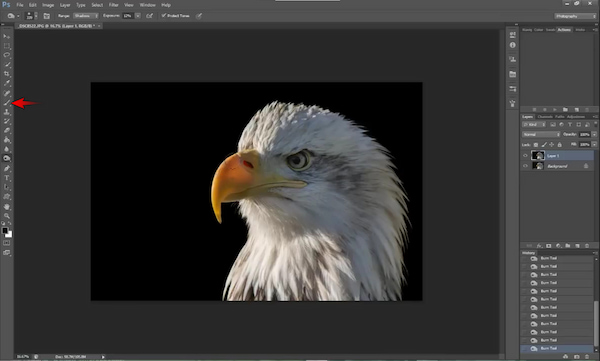
Task: Click the background color swatch
Action: click(x=9, y=235)
